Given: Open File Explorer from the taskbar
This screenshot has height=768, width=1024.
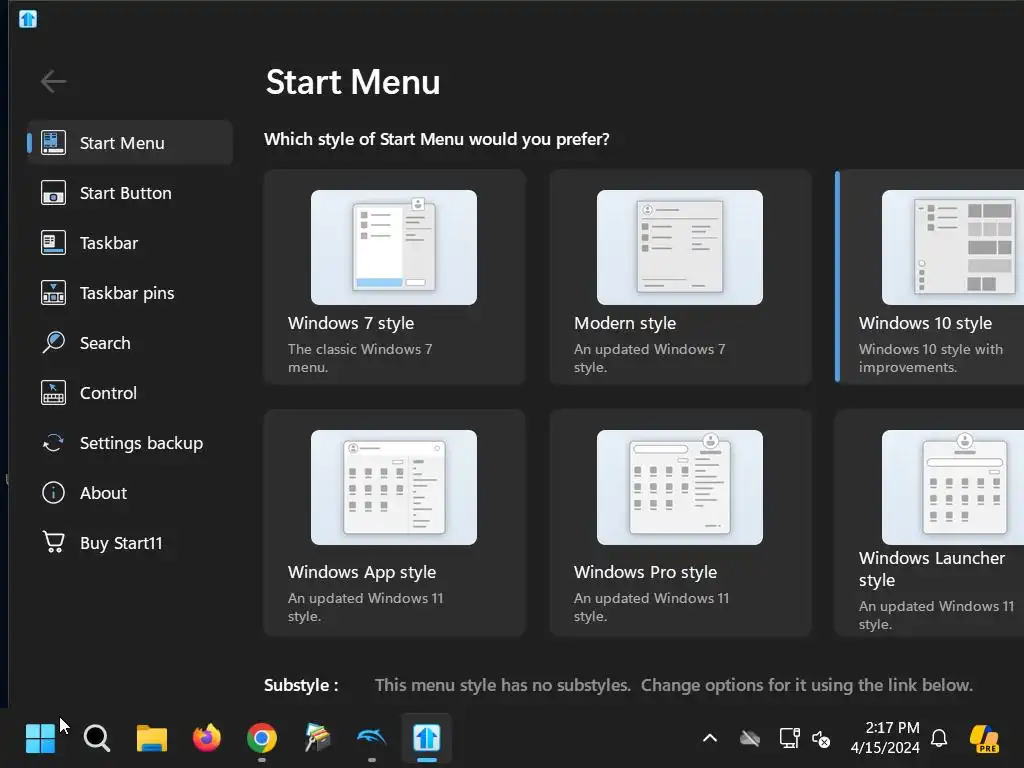Looking at the screenshot, I should (x=152, y=739).
